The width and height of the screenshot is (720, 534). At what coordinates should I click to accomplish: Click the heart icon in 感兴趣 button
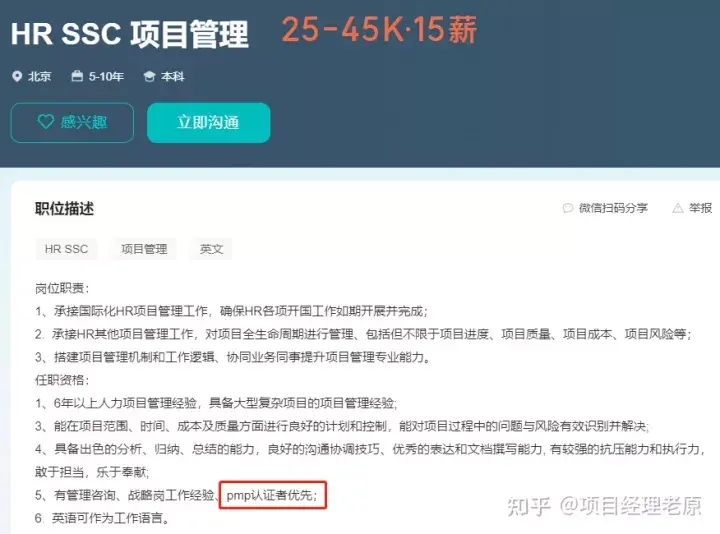click(45, 122)
